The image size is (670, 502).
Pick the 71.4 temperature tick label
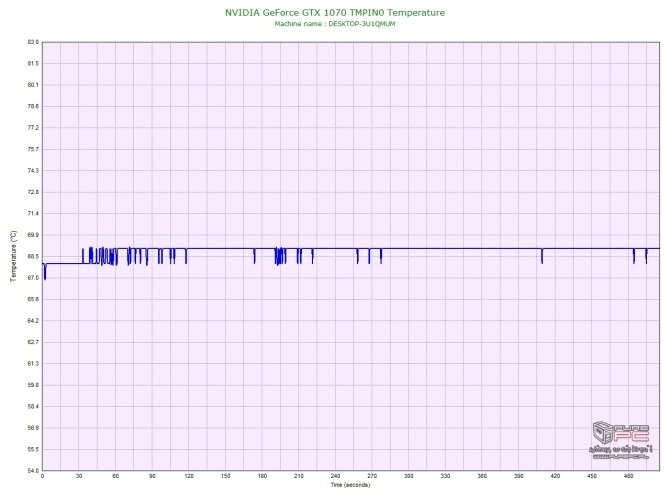tap(33, 213)
